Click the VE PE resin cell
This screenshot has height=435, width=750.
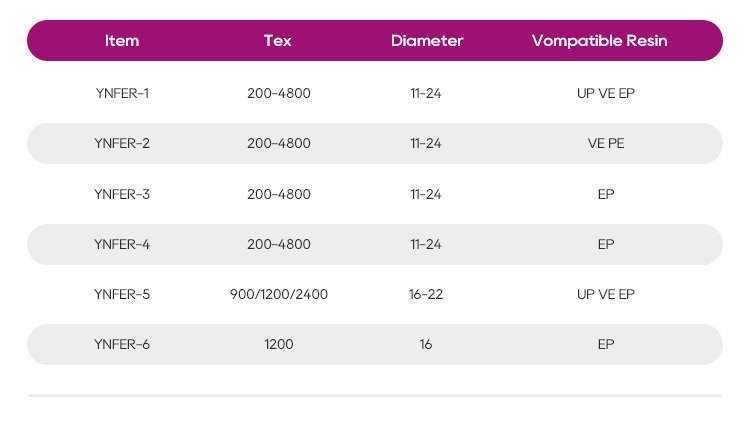pos(606,143)
